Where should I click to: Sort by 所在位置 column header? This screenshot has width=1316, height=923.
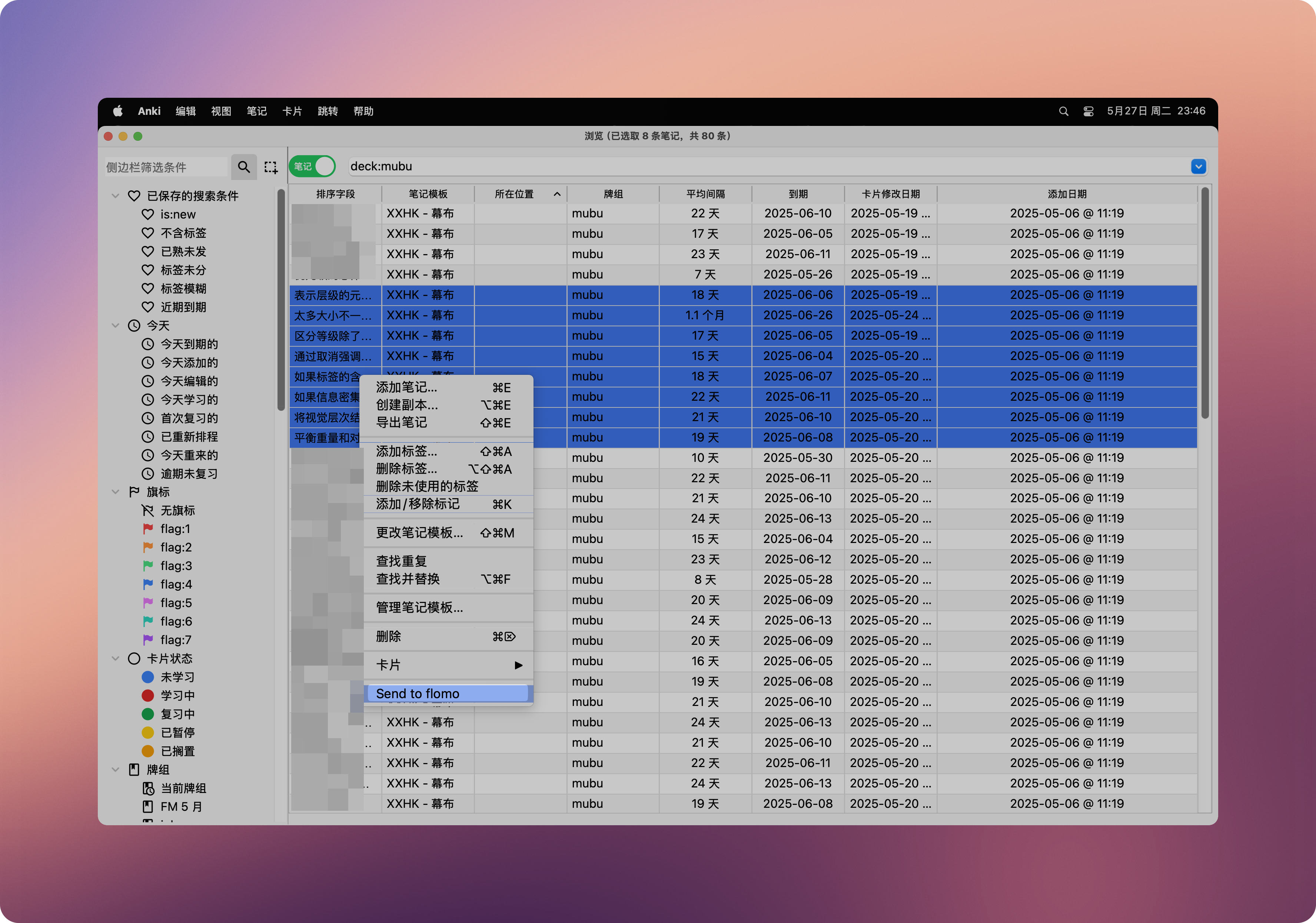tap(514, 194)
